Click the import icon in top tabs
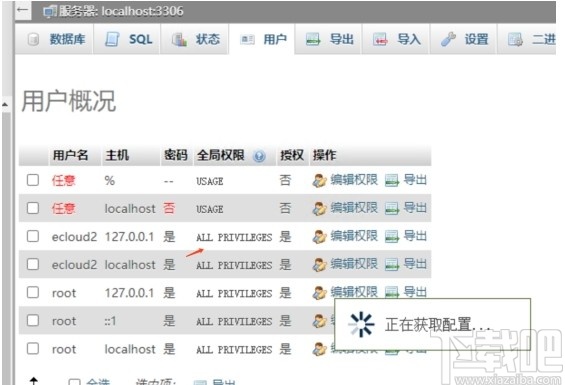This screenshot has height=385, width=565. 380,39
